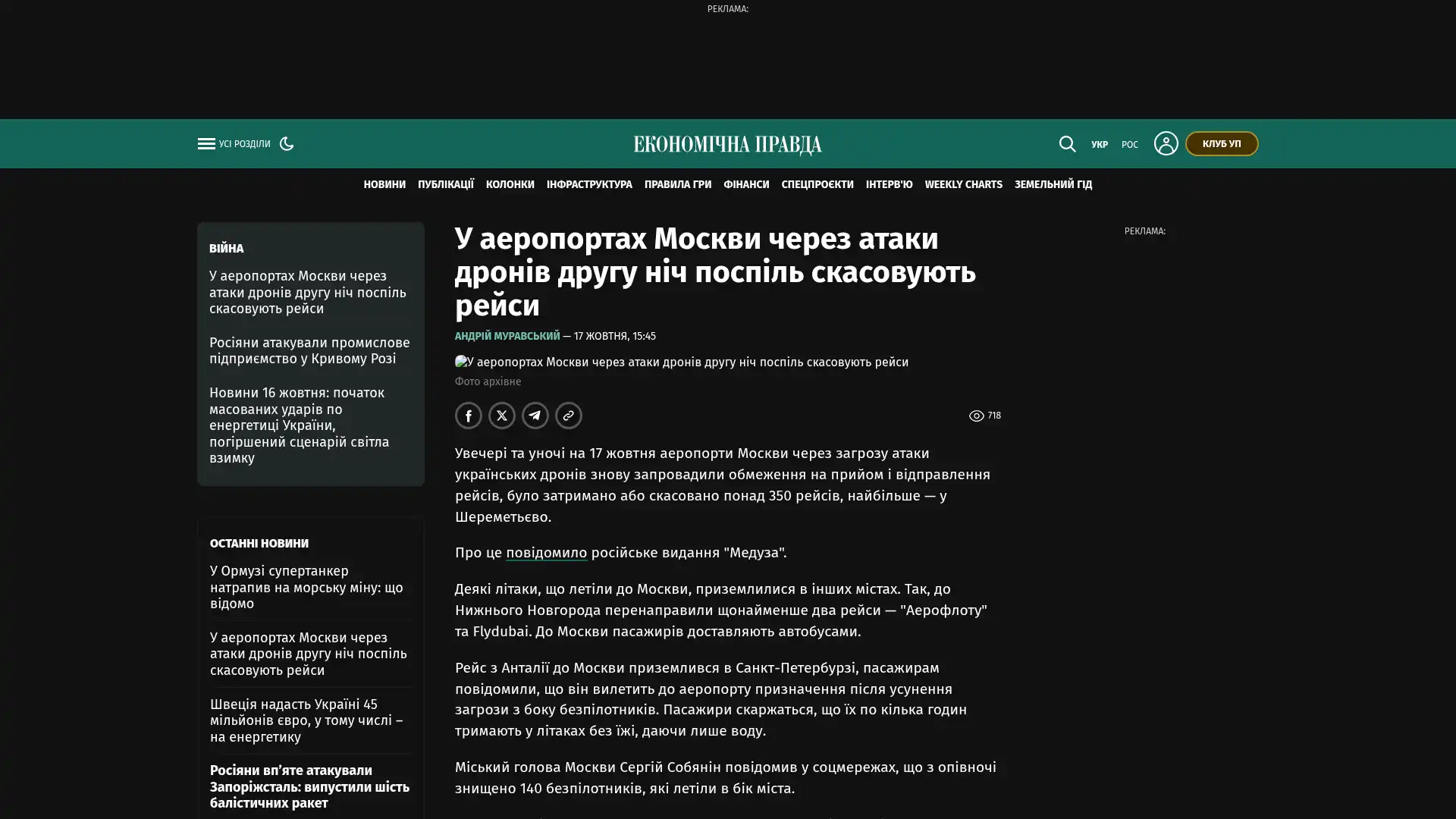
Task: Open Sweden 45 million euro news item
Action: tap(306, 720)
